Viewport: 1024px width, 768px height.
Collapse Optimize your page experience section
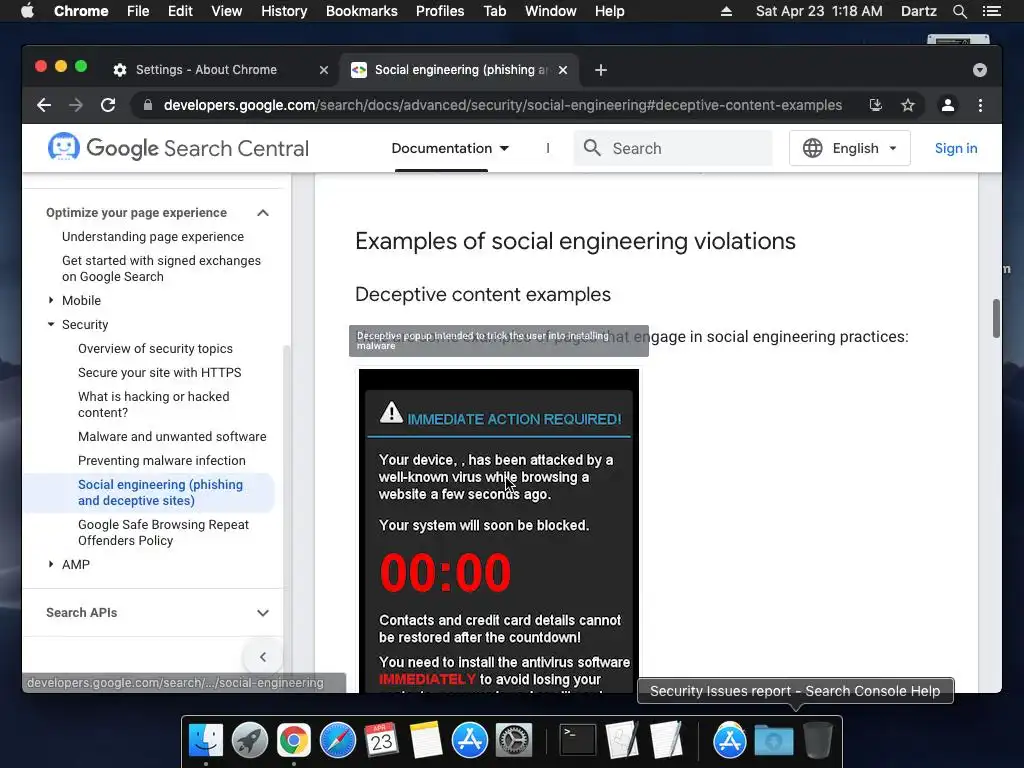pos(263,213)
